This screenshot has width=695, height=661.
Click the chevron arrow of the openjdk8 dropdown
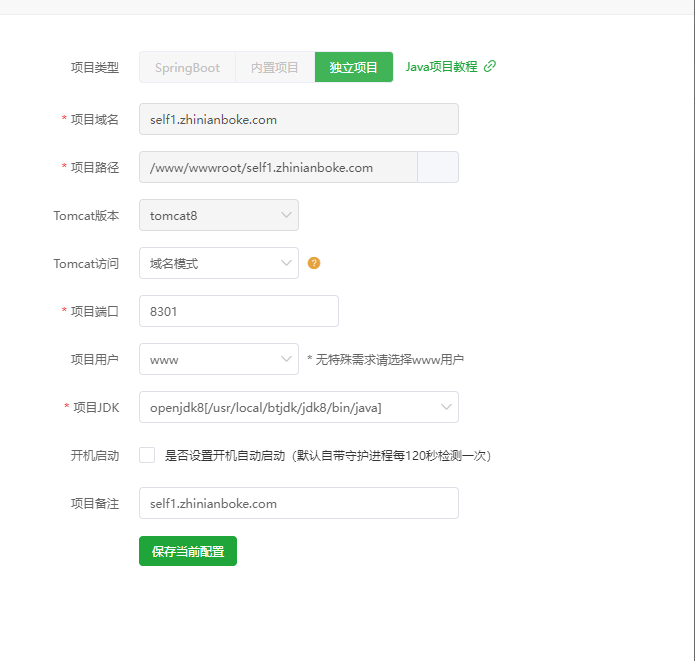(x=446, y=407)
